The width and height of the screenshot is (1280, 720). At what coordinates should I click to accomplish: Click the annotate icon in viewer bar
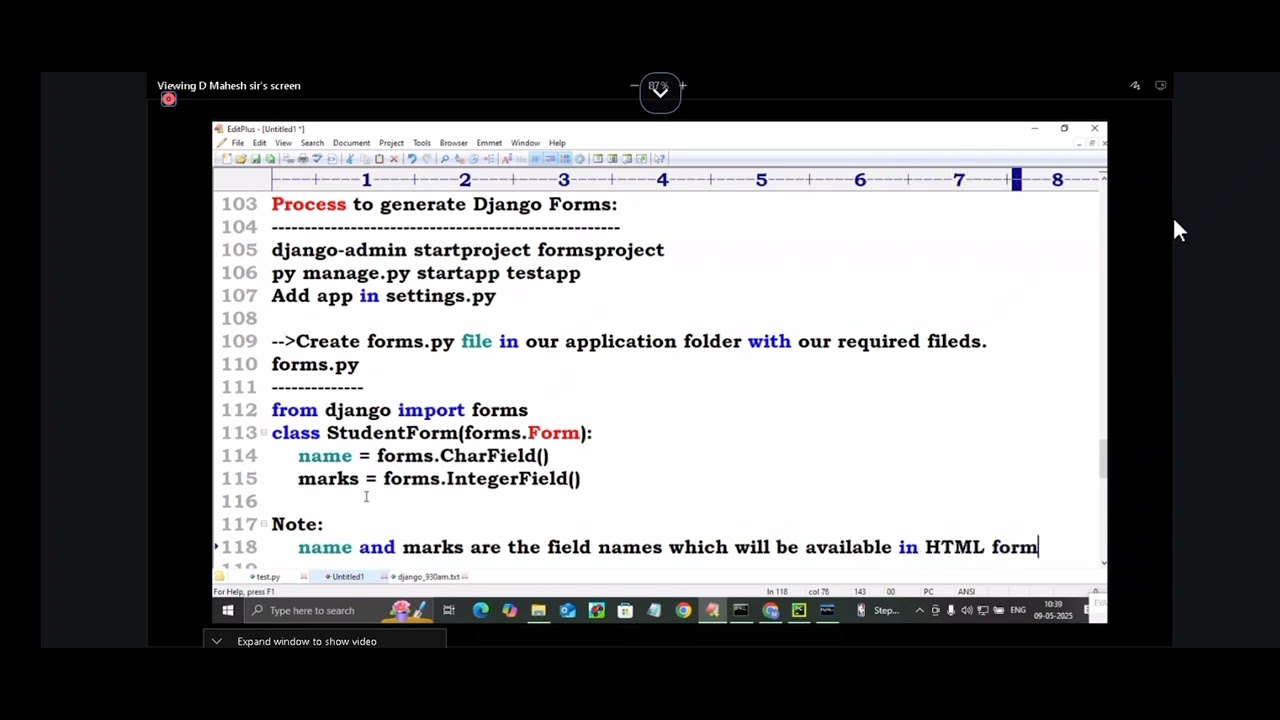[1135, 86]
